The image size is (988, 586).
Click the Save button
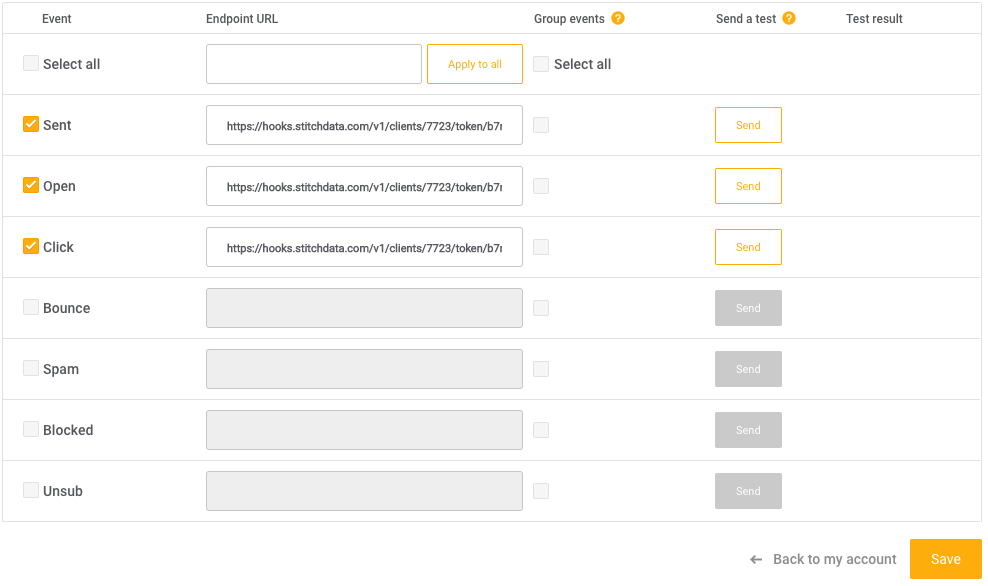point(945,559)
